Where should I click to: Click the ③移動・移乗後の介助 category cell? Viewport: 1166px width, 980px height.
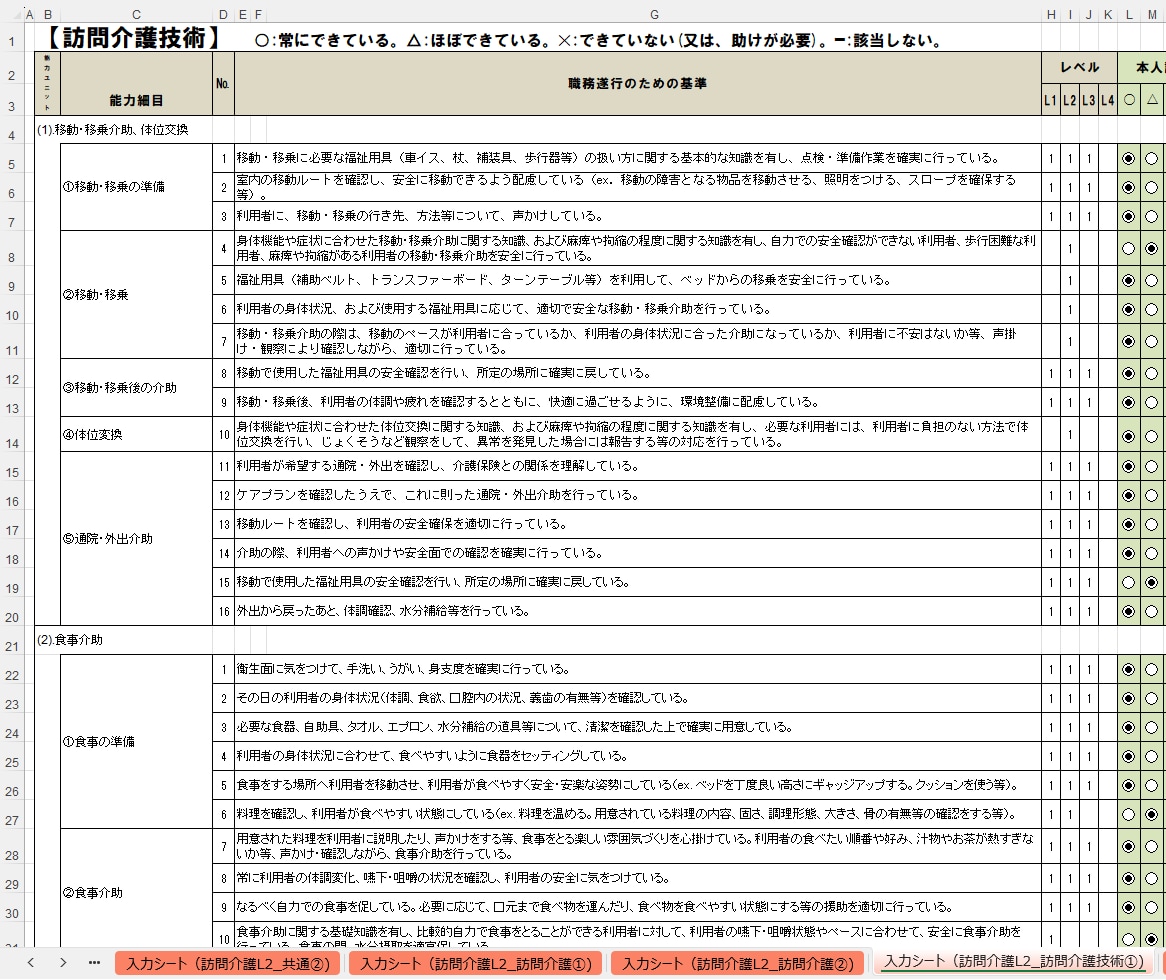coord(136,387)
